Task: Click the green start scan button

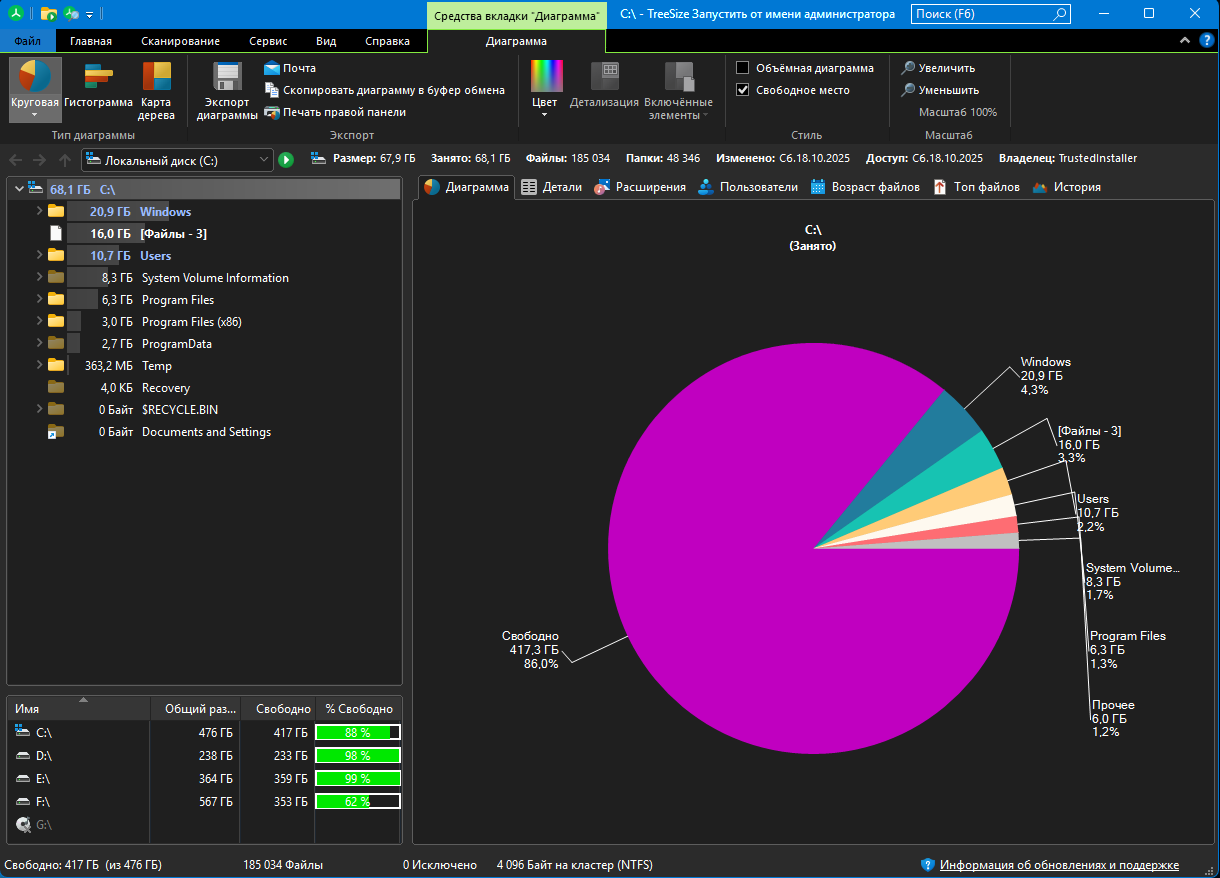Action: pos(286,160)
